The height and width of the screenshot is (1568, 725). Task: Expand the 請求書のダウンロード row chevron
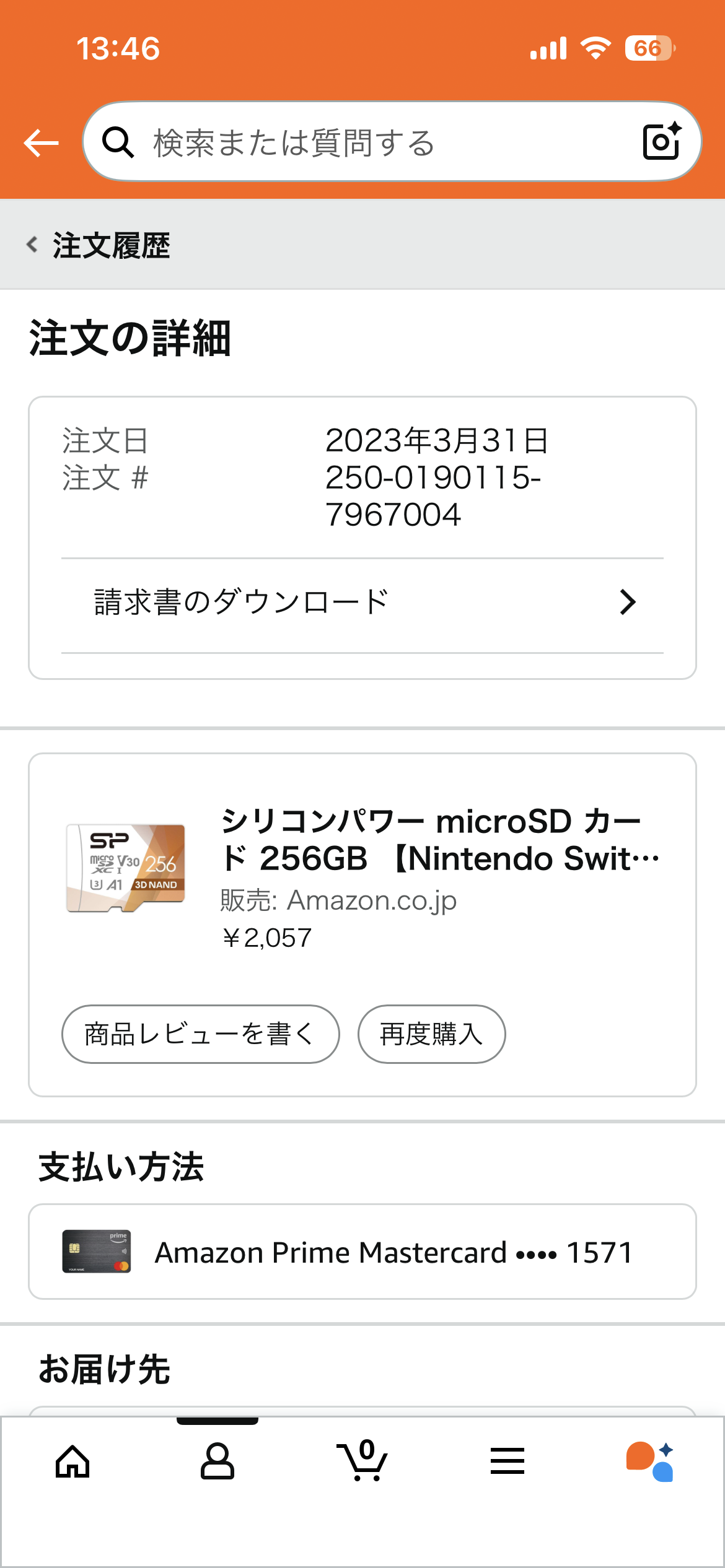point(627,603)
